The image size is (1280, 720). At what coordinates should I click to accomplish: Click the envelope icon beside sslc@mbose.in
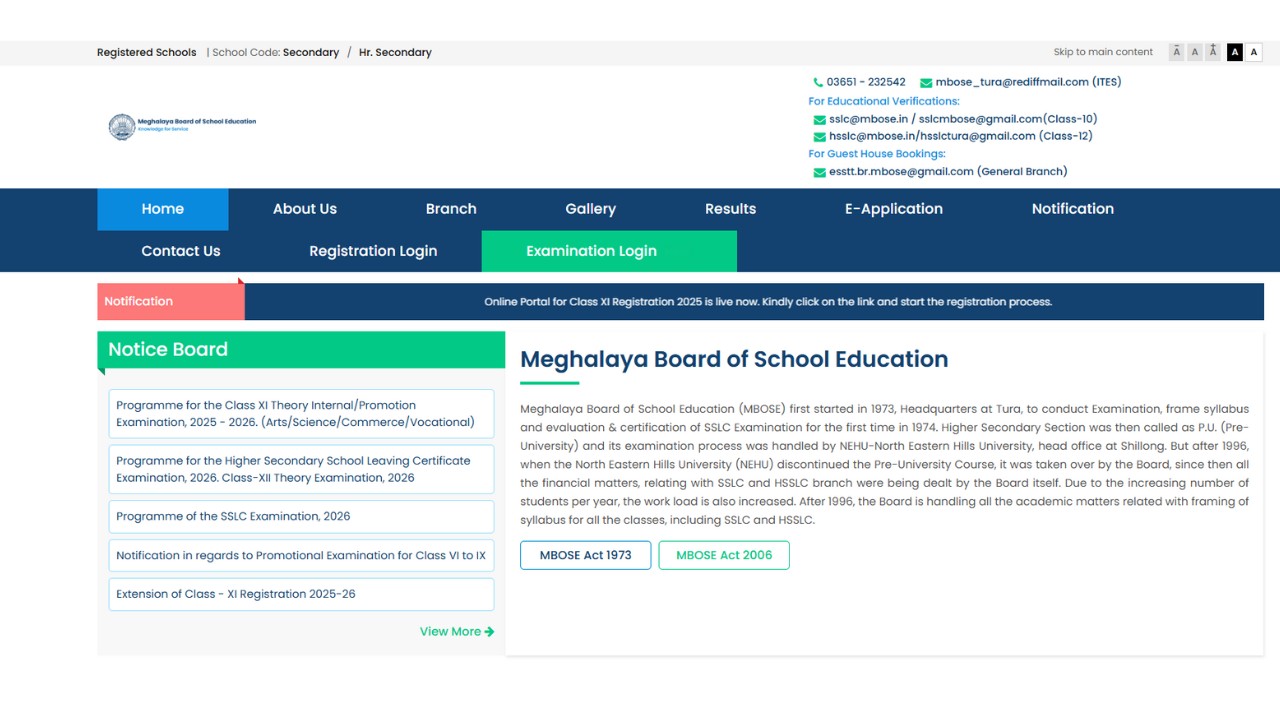point(819,119)
